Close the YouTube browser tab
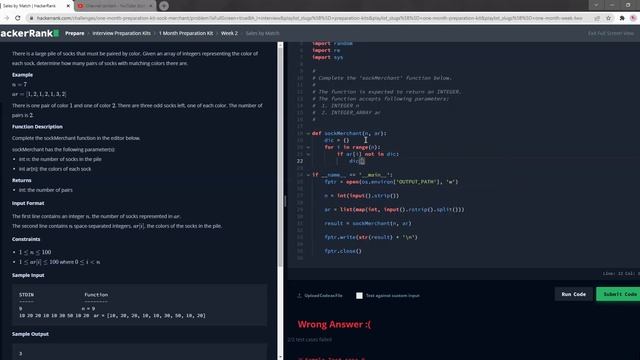The image size is (640, 360). tap(151, 6)
